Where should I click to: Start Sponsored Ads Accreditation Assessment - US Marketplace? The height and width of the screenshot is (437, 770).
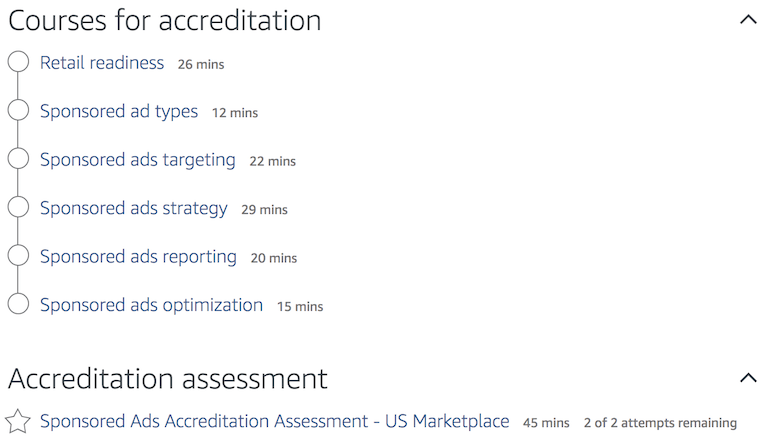(275, 421)
